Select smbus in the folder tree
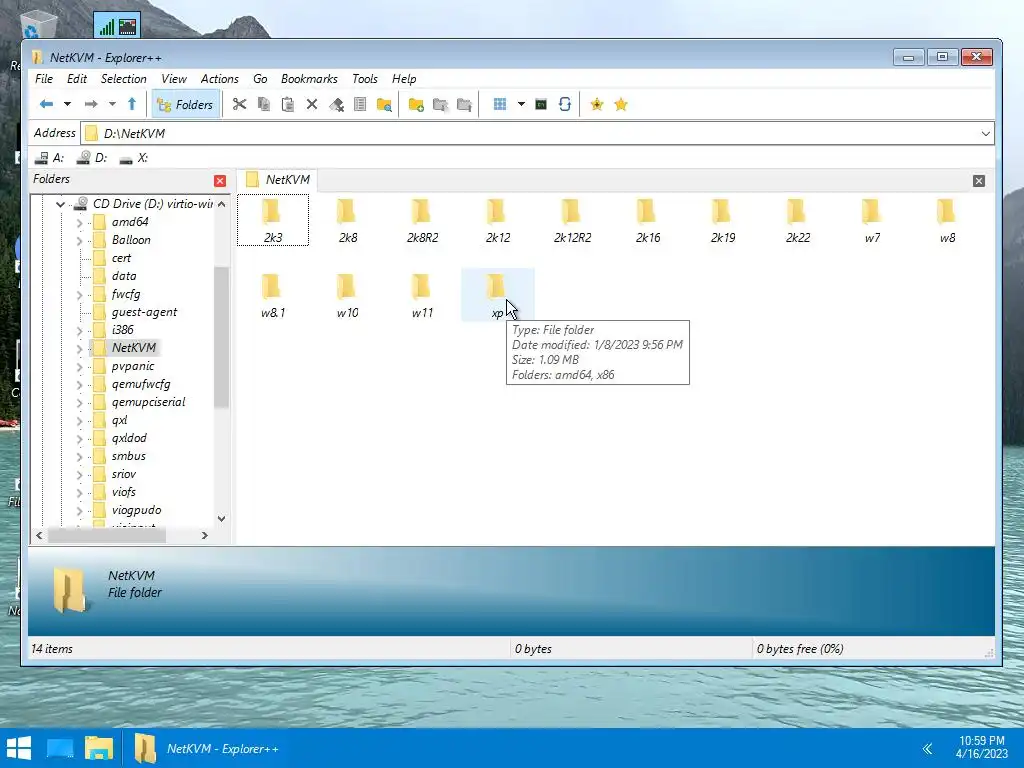Image resolution: width=1024 pixels, height=768 pixels. click(129, 456)
